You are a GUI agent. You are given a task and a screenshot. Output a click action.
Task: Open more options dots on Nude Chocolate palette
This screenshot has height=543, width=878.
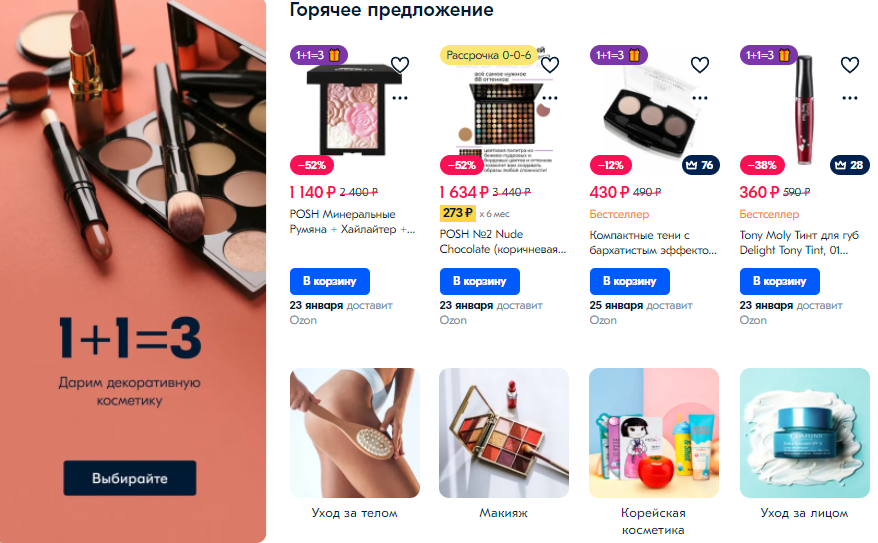pyautogui.click(x=550, y=98)
